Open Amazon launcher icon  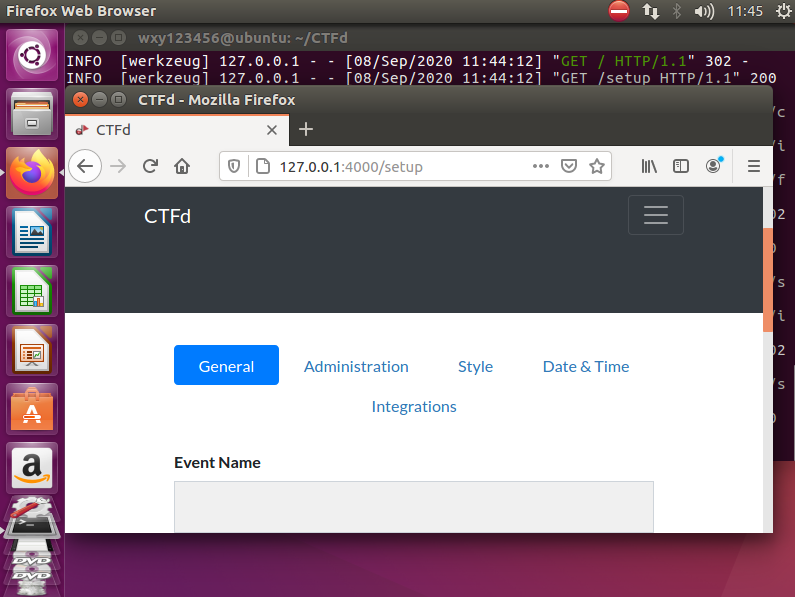click(32, 468)
